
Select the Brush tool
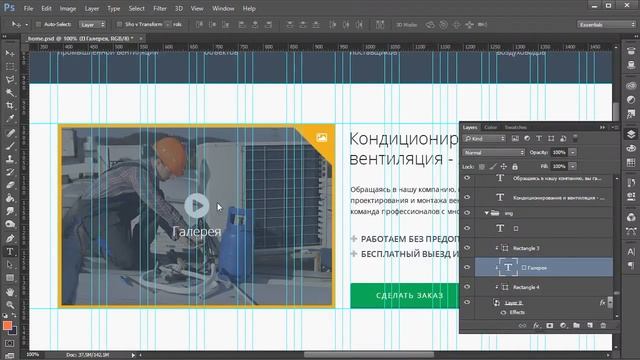[10, 146]
